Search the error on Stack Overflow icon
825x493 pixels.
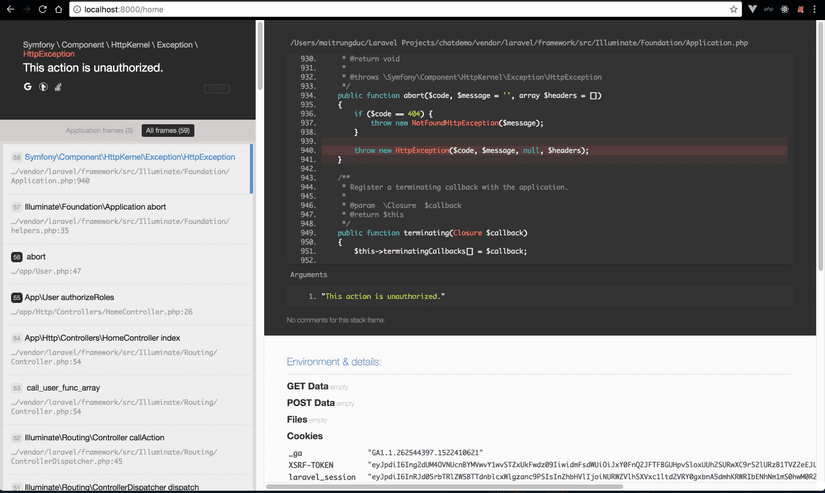[x=58, y=86]
